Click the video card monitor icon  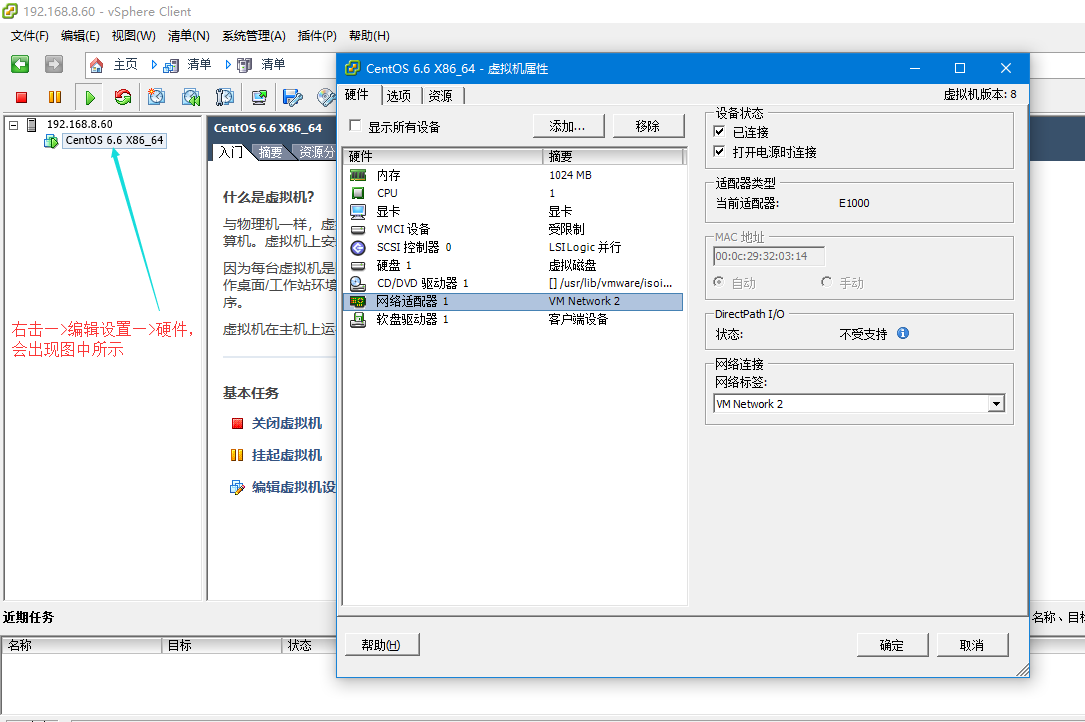tap(358, 211)
